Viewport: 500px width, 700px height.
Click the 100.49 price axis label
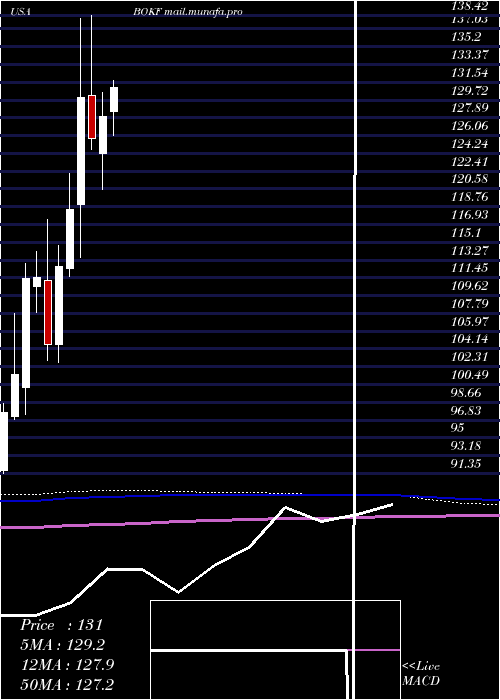470,375
